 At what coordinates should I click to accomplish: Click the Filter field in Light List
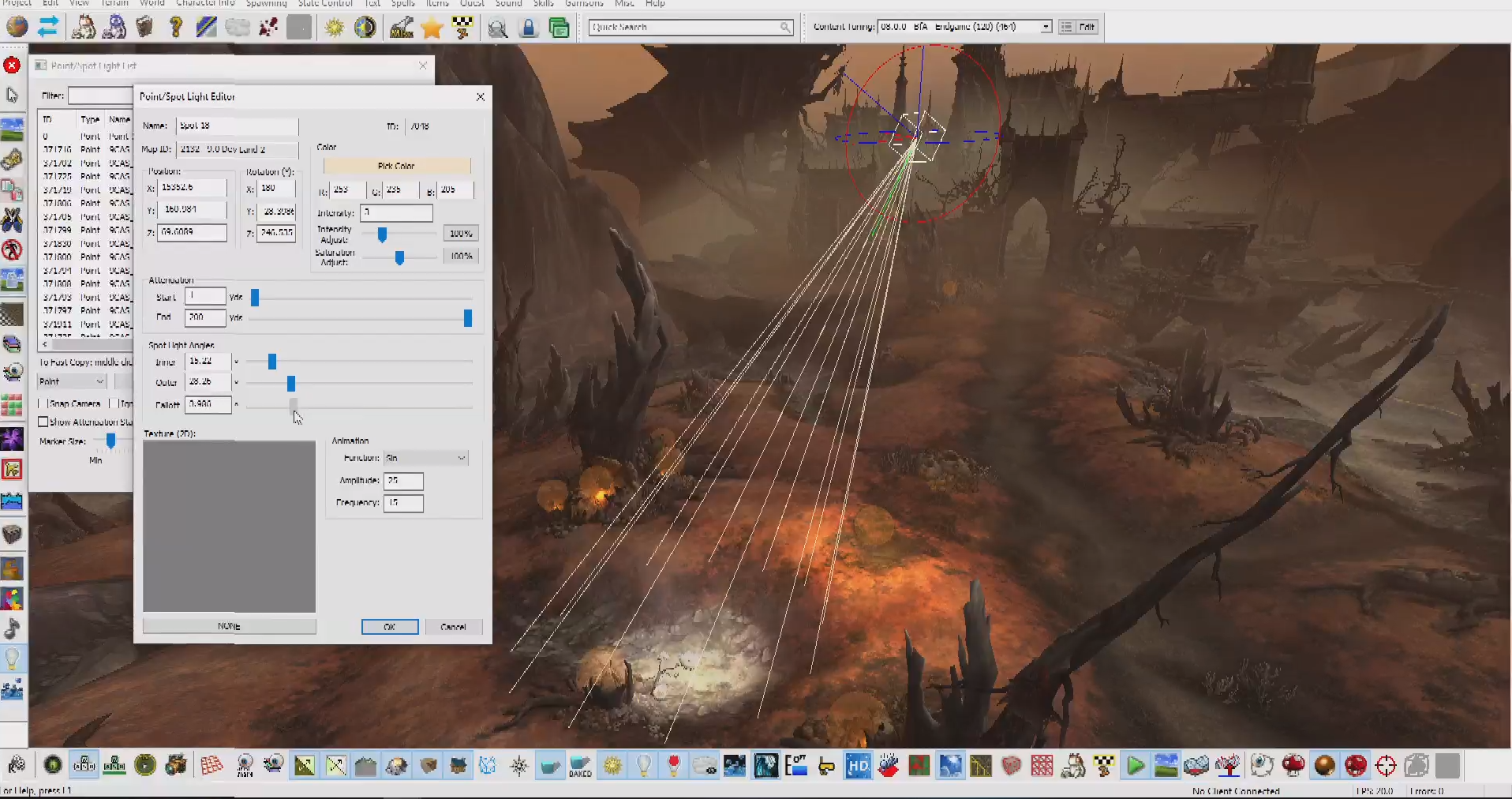[x=99, y=96]
